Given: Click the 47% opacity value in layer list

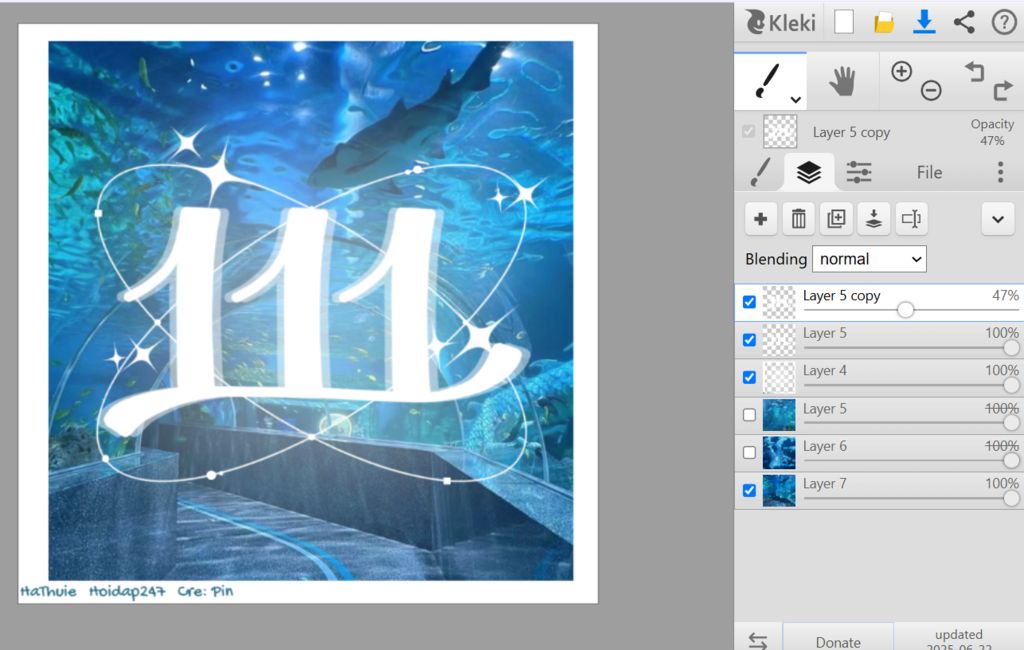Looking at the screenshot, I should click(x=1005, y=295).
